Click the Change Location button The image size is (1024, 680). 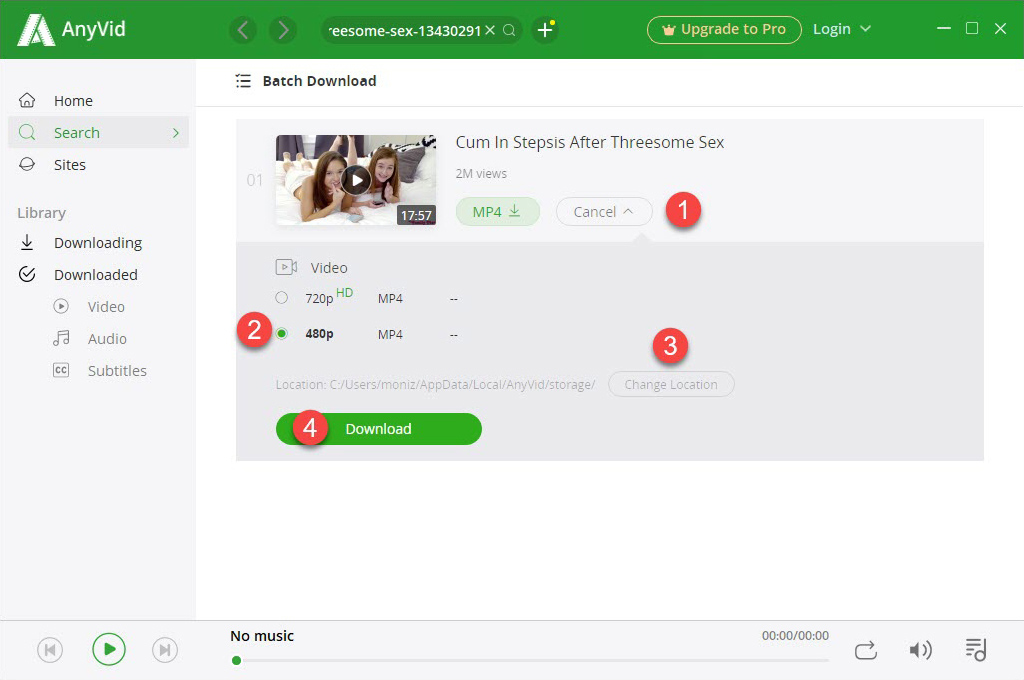(x=671, y=384)
